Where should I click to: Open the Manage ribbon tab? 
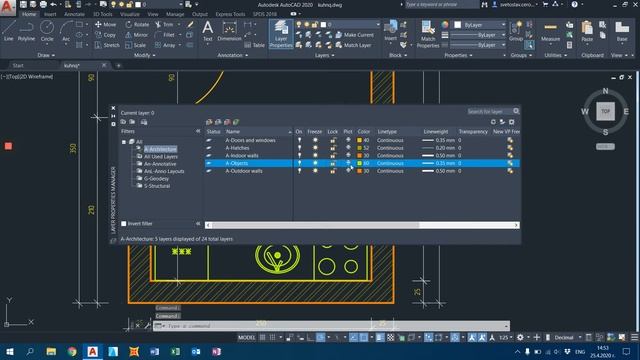click(175, 14)
